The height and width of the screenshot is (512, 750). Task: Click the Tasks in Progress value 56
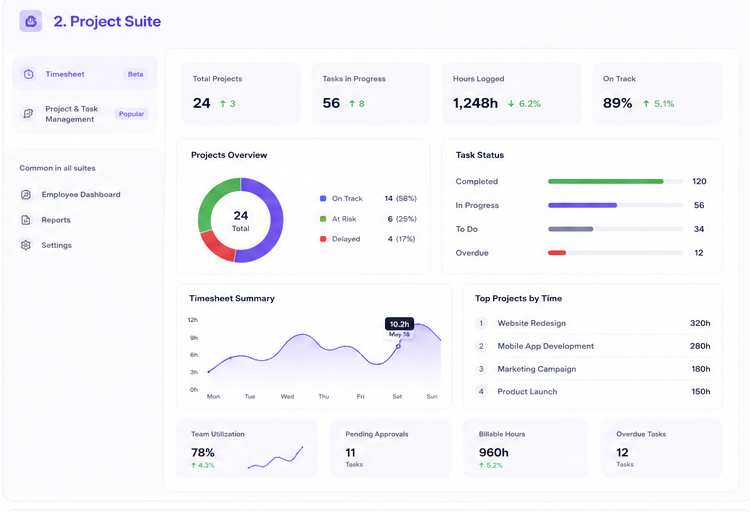click(x=331, y=103)
